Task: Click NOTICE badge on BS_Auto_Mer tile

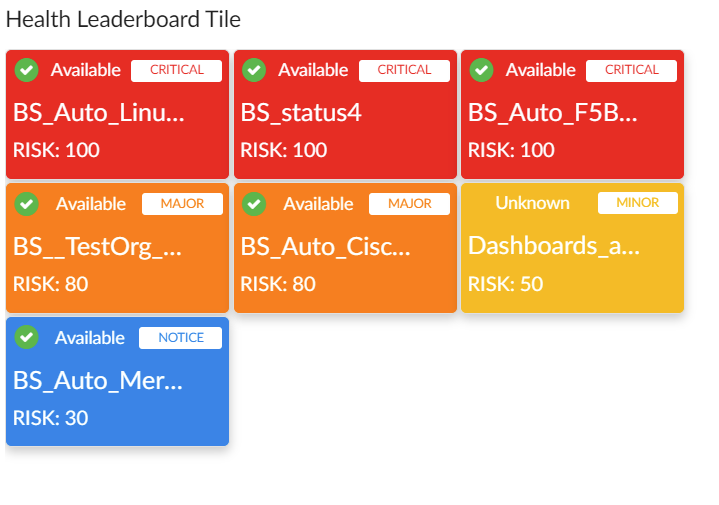Action: pos(180,338)
